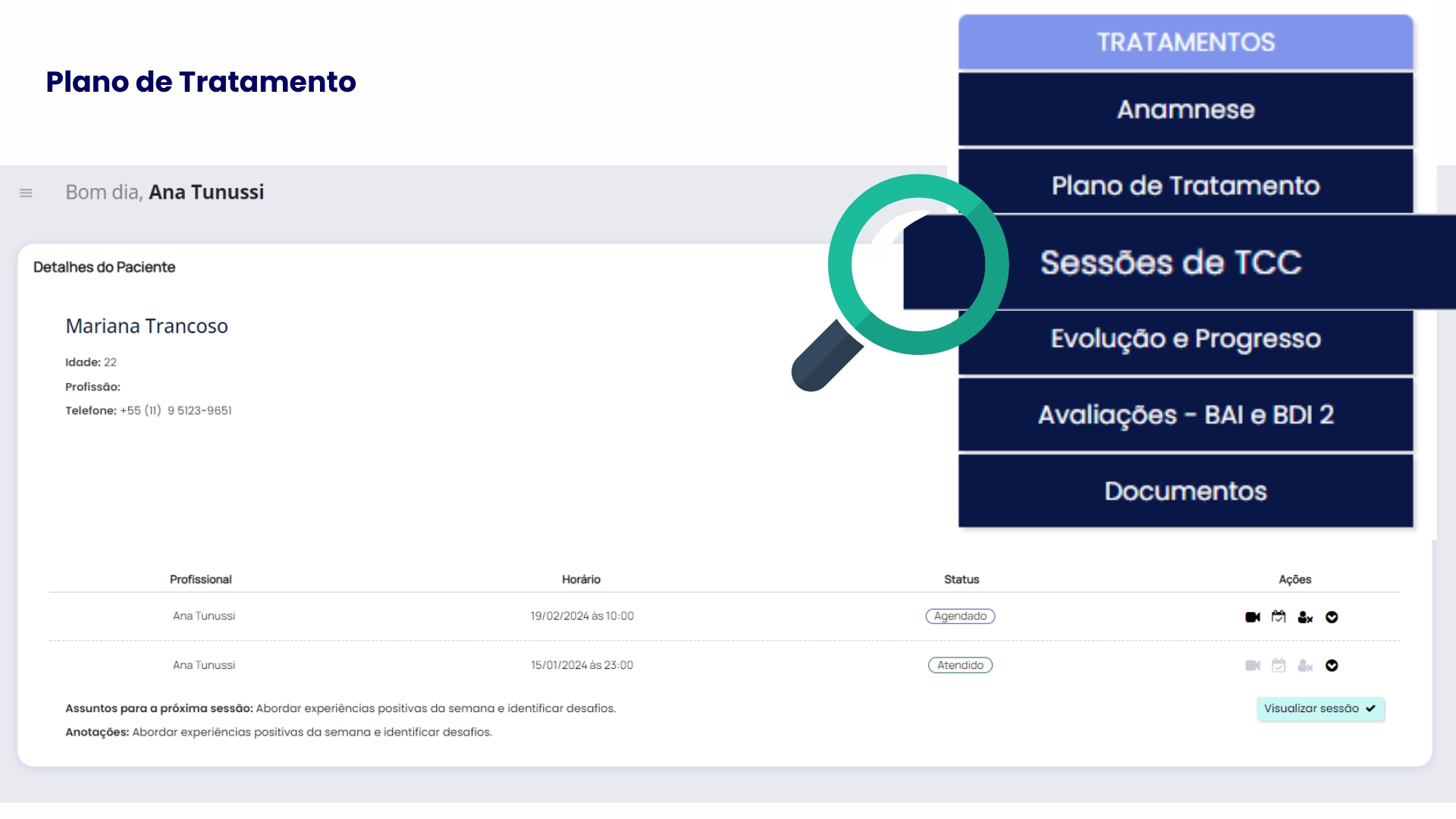Click the Telefone number +55 (11) 9 5123-9651
This screenshot has height=819, width=1456.
point(176,410)
